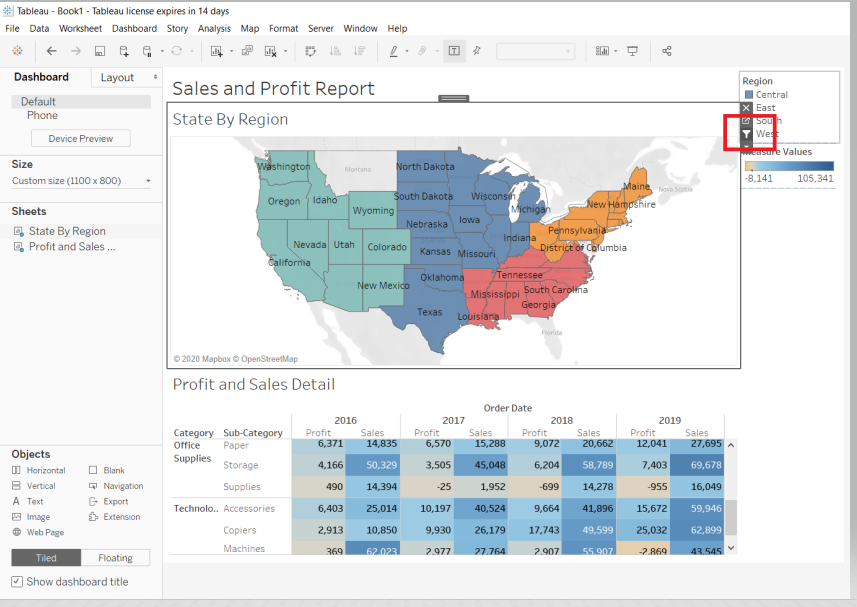Click the Redo forward arrow
857x607 pixels.
75,51
